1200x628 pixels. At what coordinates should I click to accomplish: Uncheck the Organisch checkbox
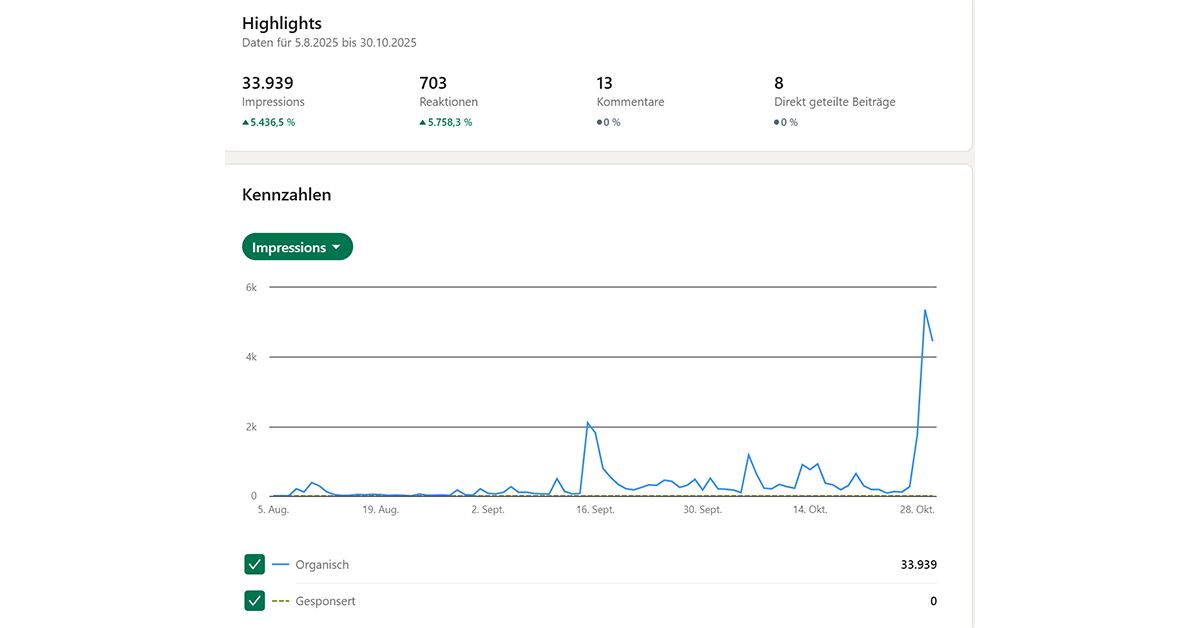[254, 565]
